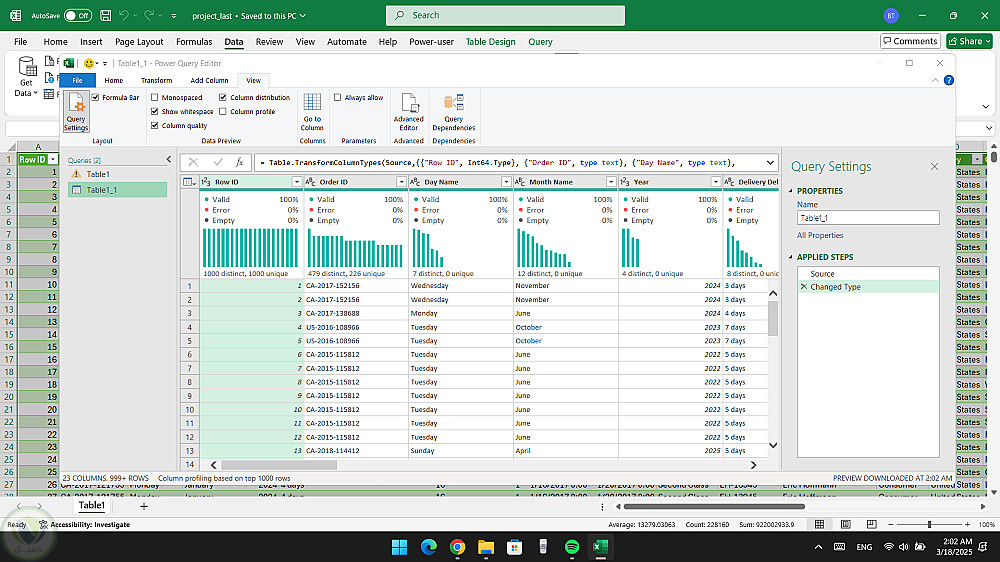Click the All Properties link
The height and width of the screenshot is (562, 1000).
[x=819, y=235]
